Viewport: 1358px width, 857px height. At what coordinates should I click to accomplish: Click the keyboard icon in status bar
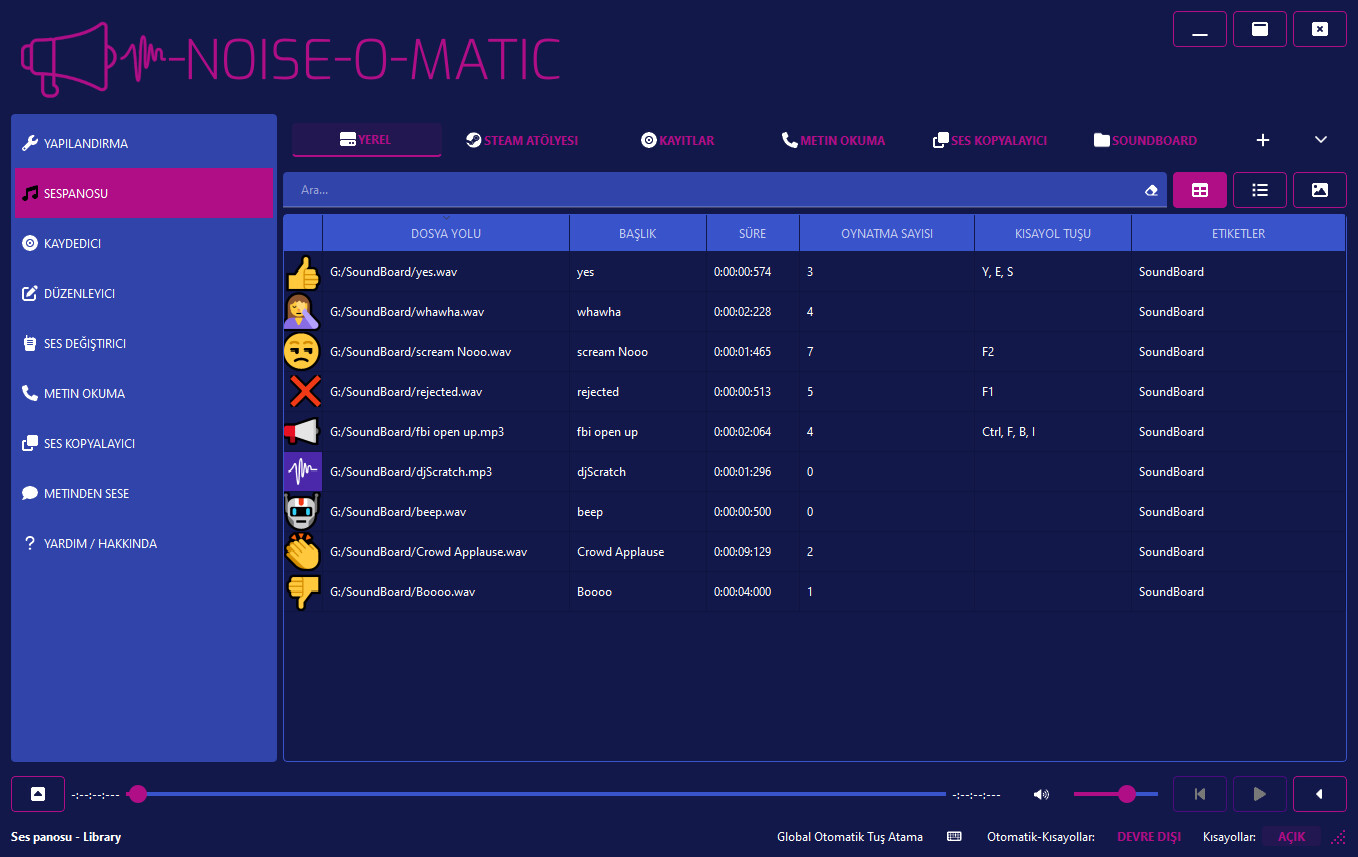954,836
